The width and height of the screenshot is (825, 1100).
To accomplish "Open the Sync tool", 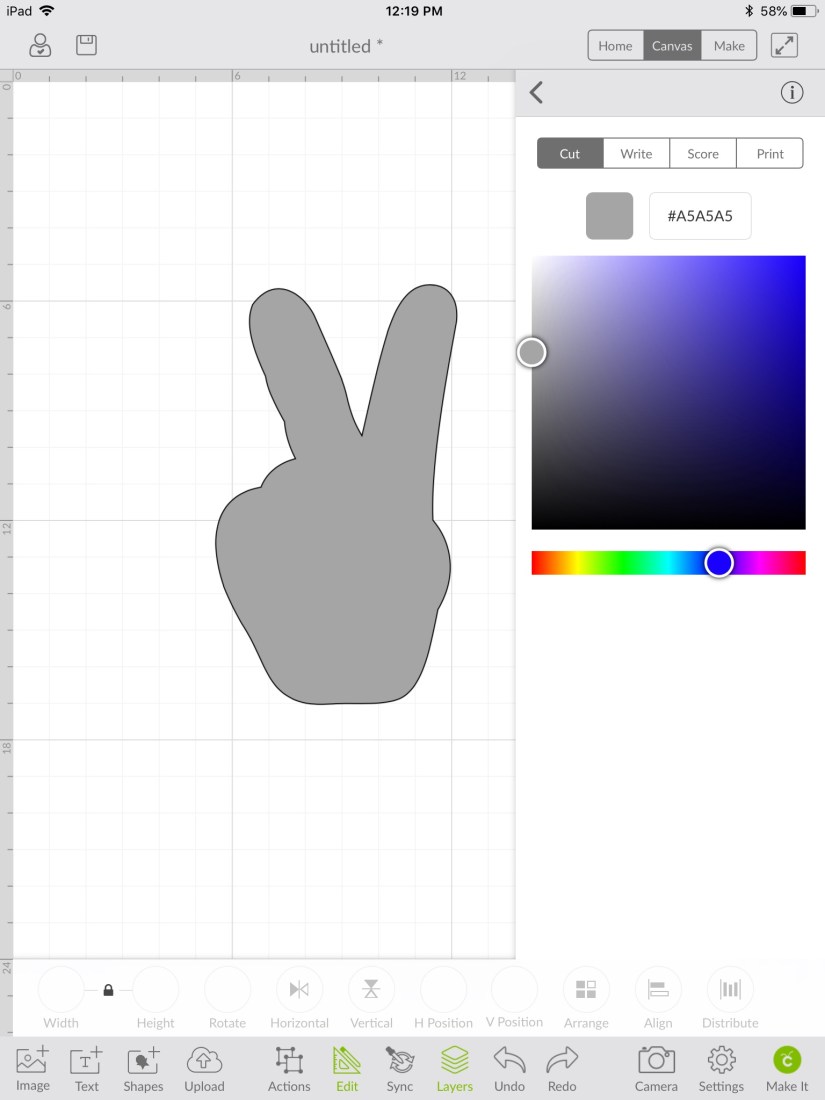I will tap(400, 1067).
